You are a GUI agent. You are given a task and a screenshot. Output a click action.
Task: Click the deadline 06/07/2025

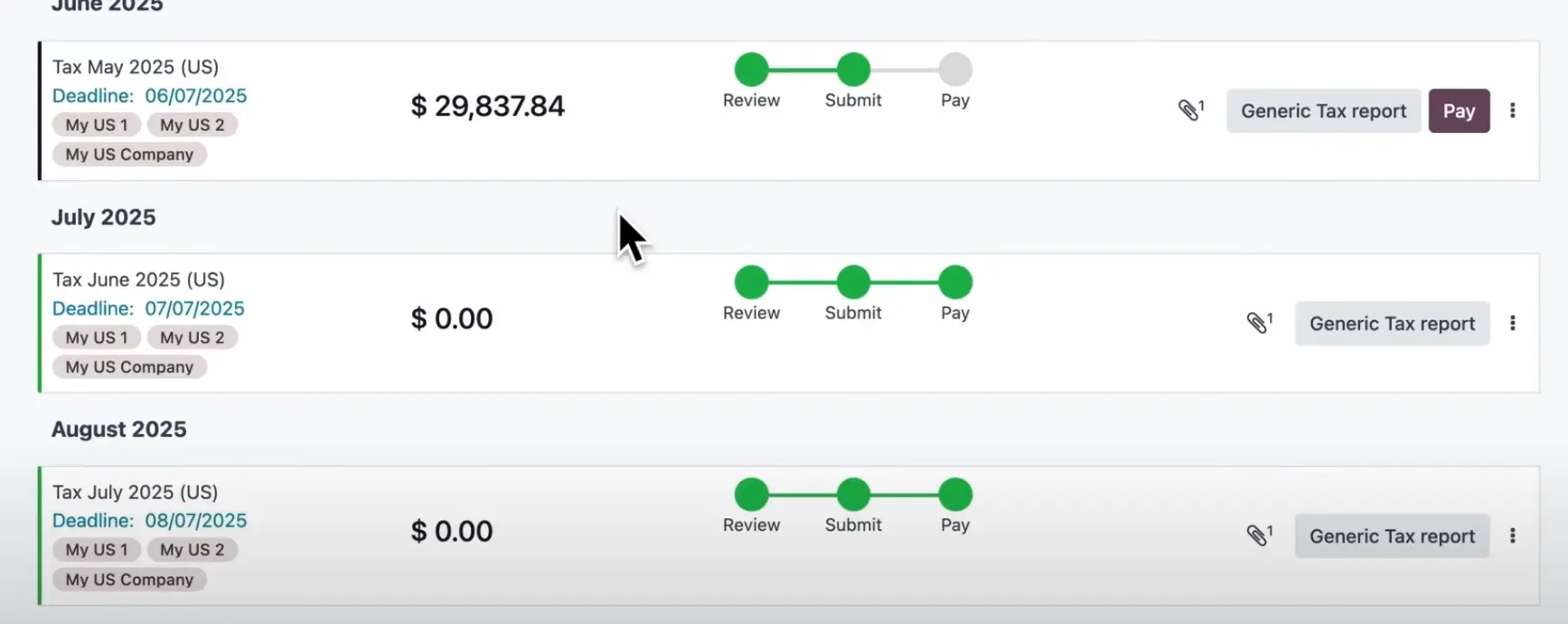click(196, 96)
